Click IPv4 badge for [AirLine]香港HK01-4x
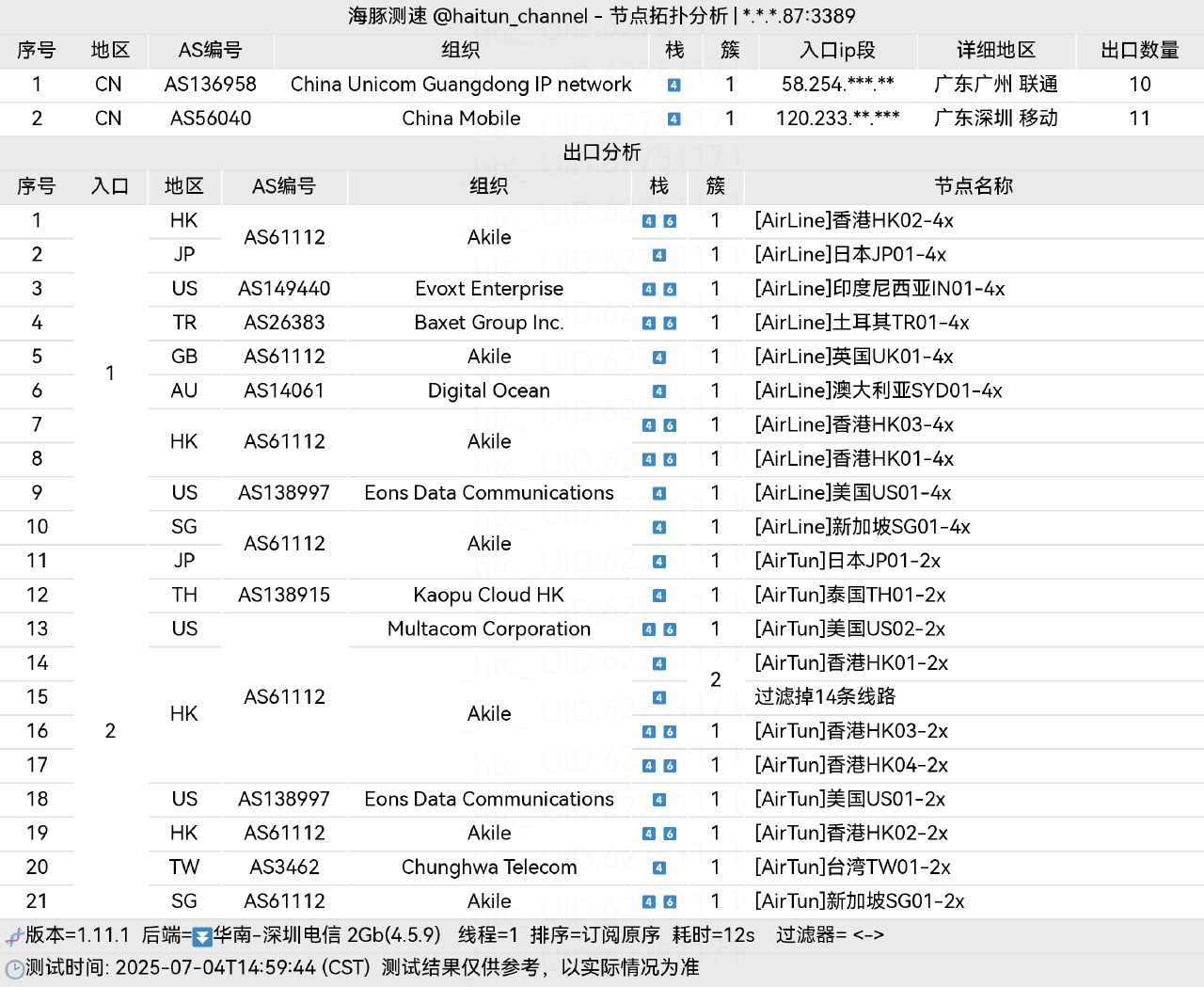1204x987 pixels. [x=649, y=459]
